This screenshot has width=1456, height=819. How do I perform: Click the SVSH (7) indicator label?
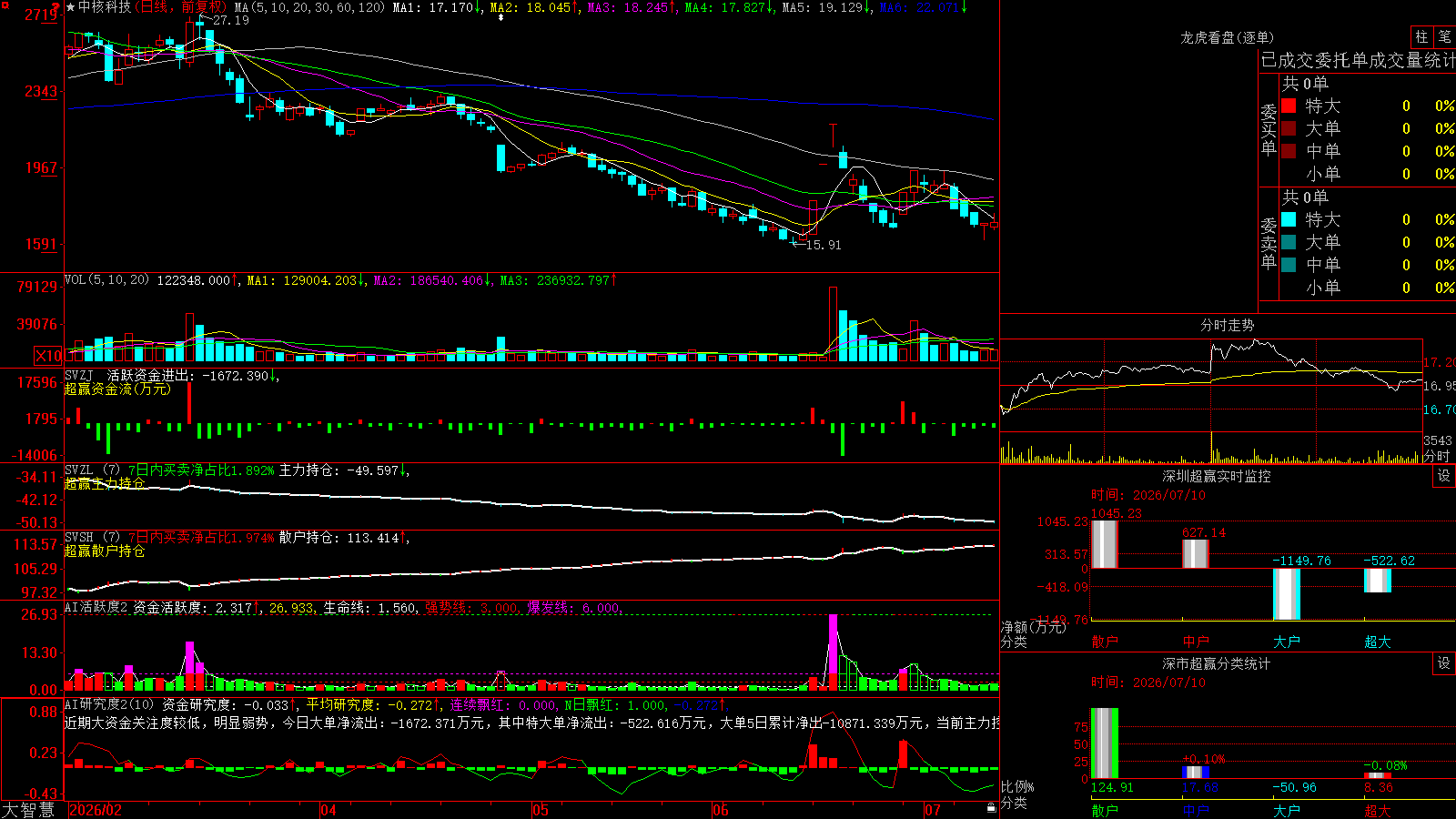92,538
